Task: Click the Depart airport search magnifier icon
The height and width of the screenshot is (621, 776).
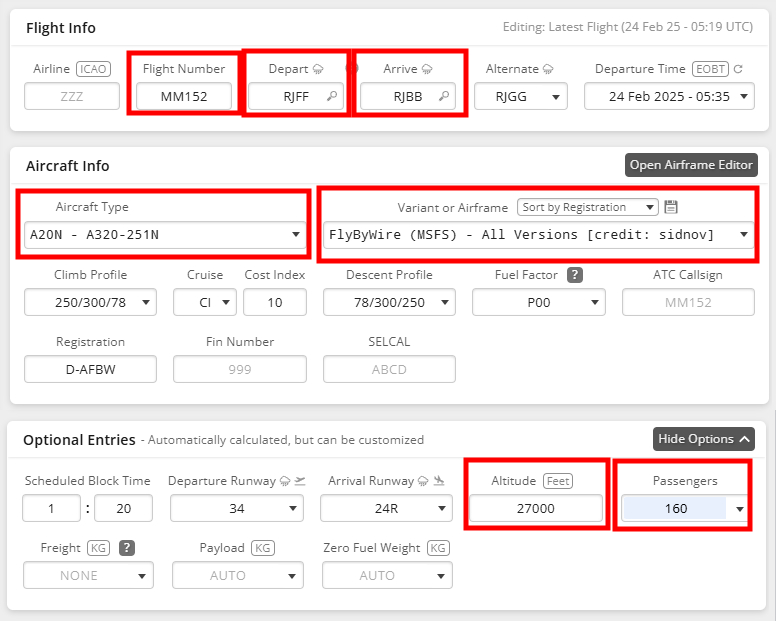Action: [x=332, y=96]
